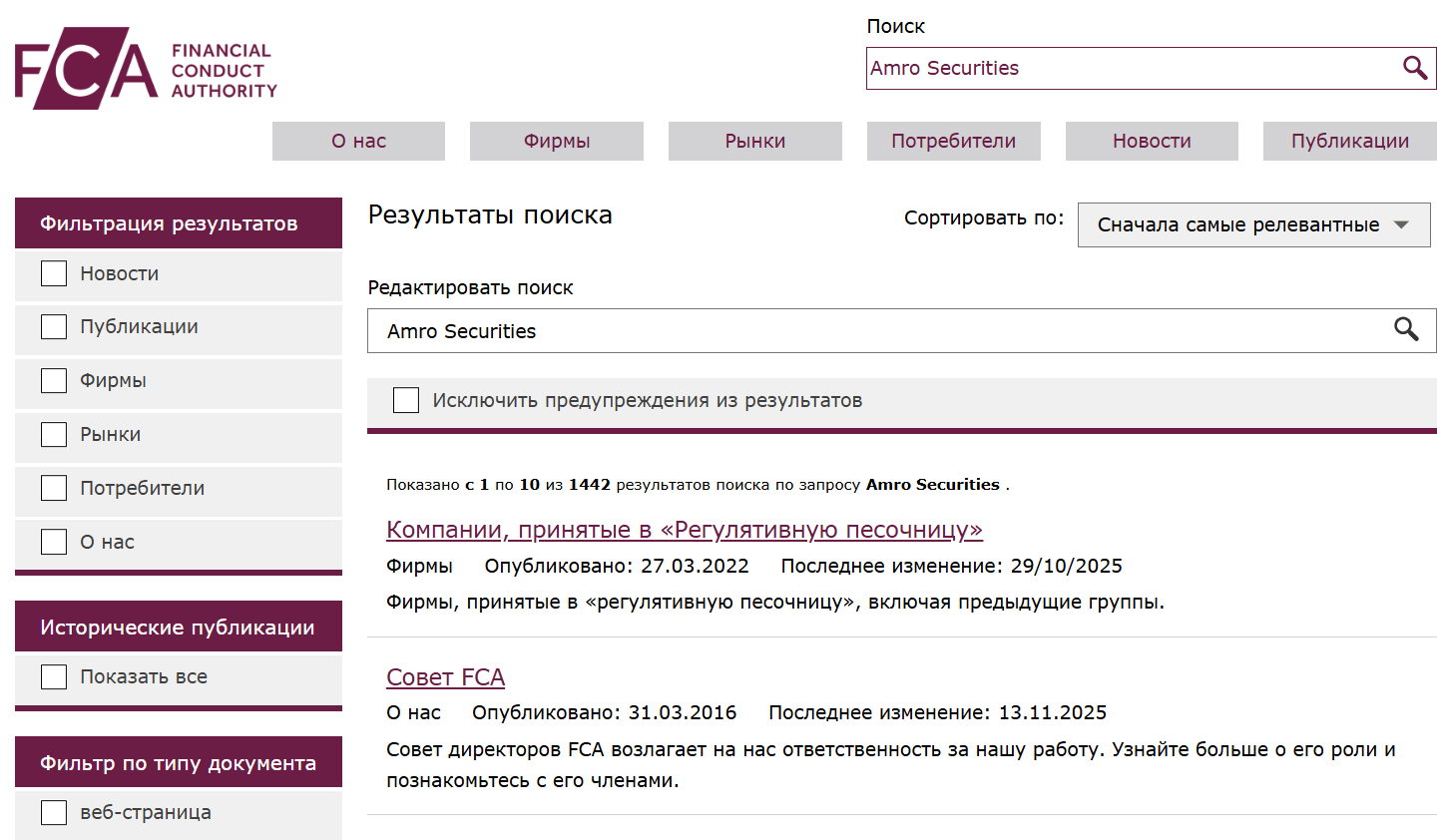1441x840 pixels.
Task: Enable the веб-страница document type filter
Action: (53, 812)
